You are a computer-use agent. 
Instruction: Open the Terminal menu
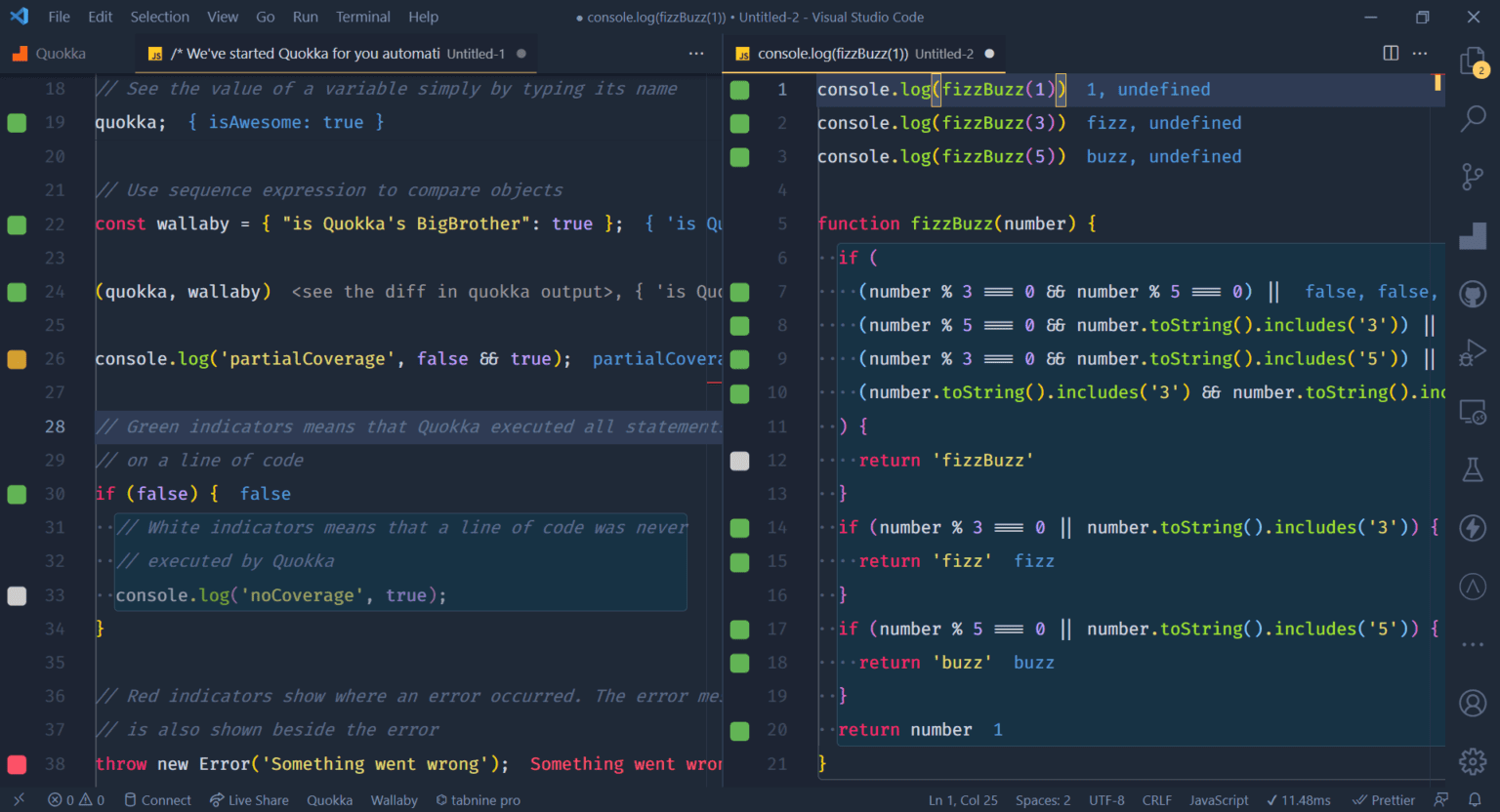click(x=362, y=16)
